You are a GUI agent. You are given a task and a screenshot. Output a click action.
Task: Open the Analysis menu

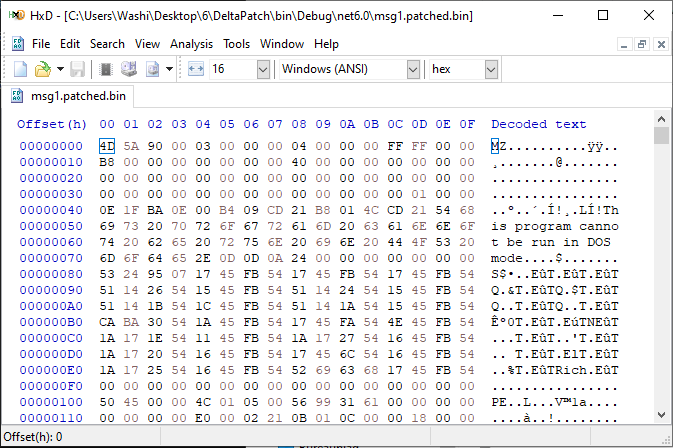point(191,44)
